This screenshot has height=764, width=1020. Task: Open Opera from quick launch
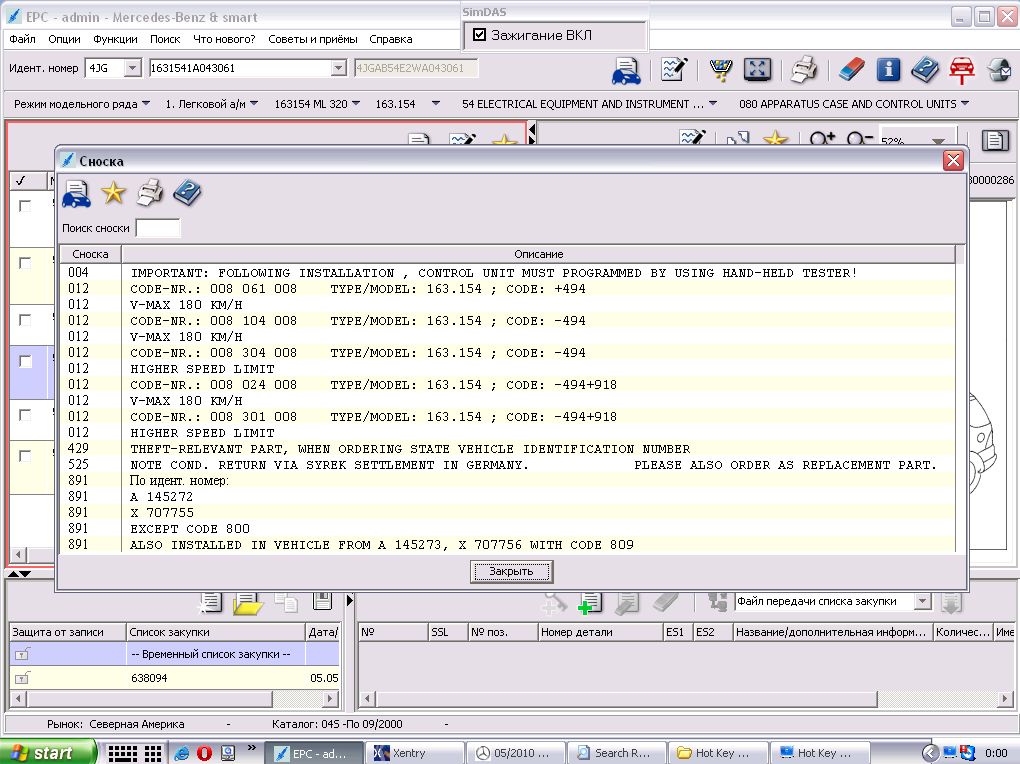click(204, 753)
